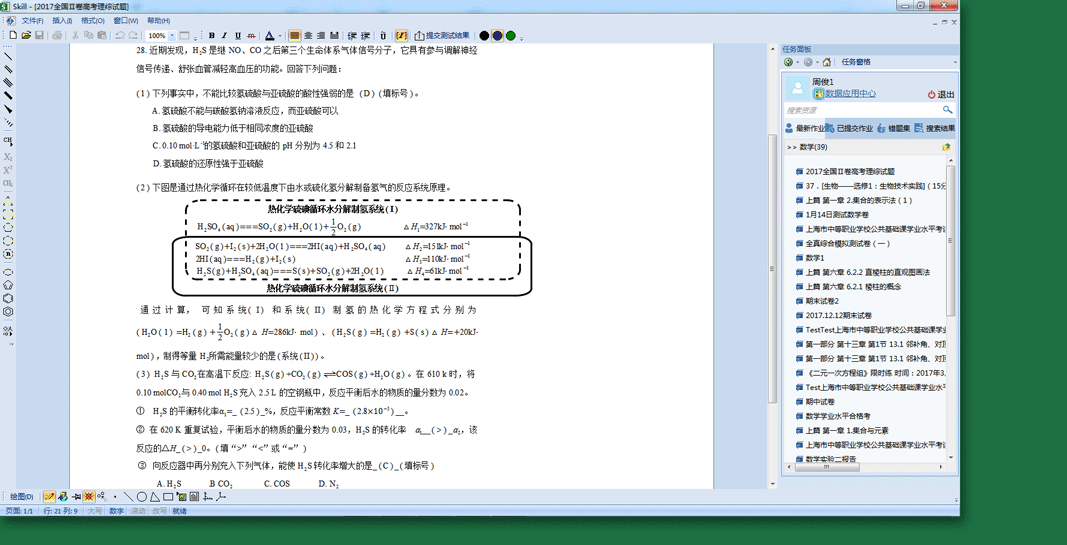Select the black color swatch
Viewport: 1067px width, 545px height.
tap(484, 35)
